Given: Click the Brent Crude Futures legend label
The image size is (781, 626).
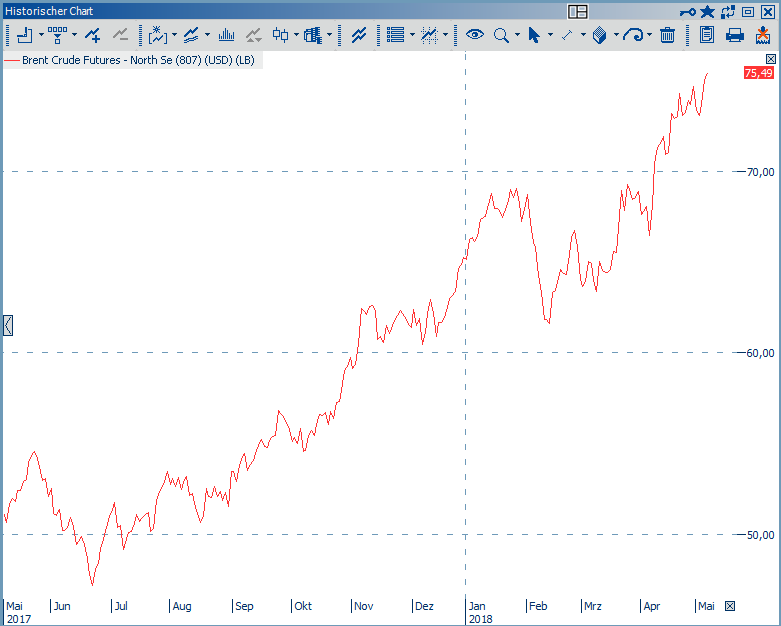Looking at the screenshot, I should pyautogui.click(x=138, y=60).
